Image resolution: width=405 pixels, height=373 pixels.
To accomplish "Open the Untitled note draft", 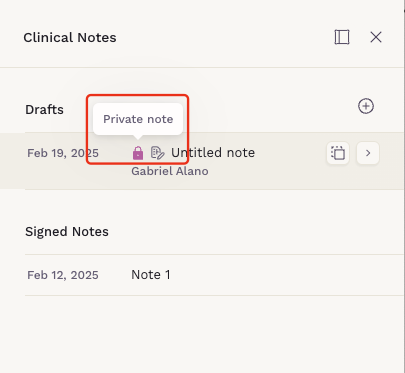I will [x=213, y=153].
